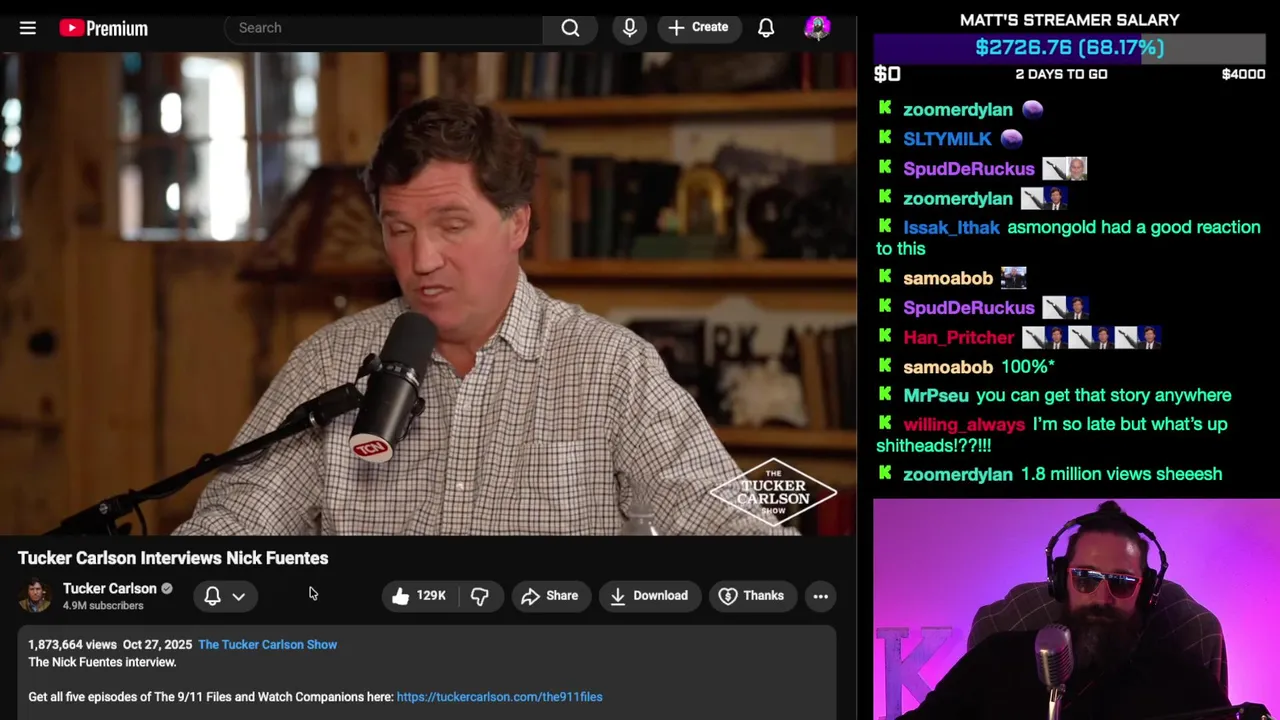Open Tucker Carlson channel name link
This screenshot has height=720, width=1280.
coord(110,589)
